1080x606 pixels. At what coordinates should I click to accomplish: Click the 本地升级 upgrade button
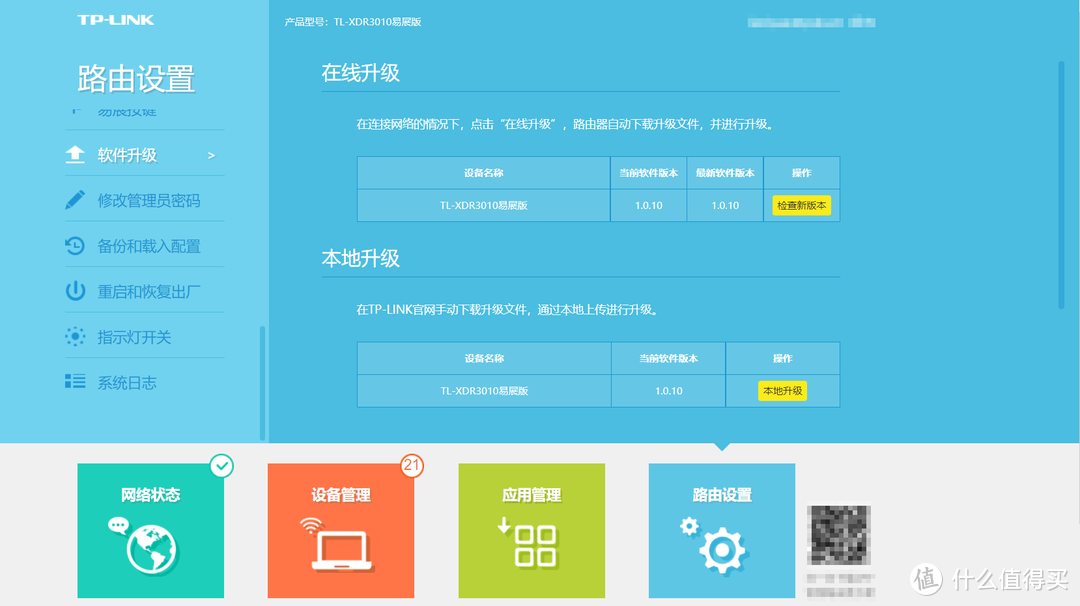pos(782,390)
